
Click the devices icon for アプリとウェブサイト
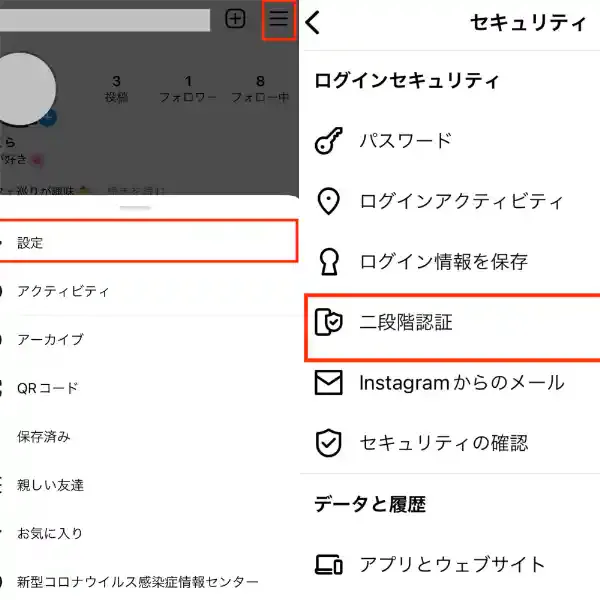(329, 564)
